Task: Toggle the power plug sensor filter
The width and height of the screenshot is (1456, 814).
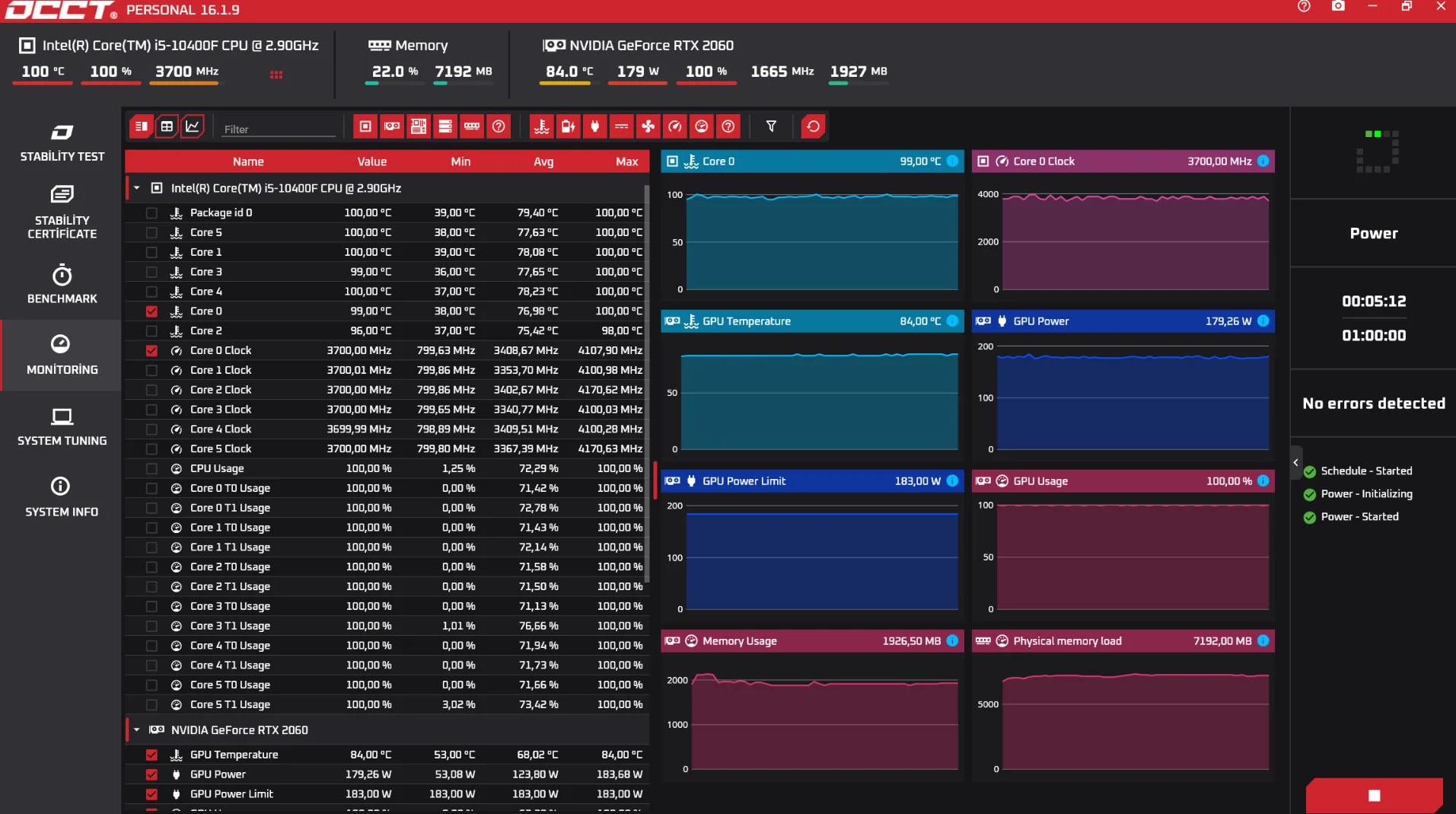Action: point(595,126)
